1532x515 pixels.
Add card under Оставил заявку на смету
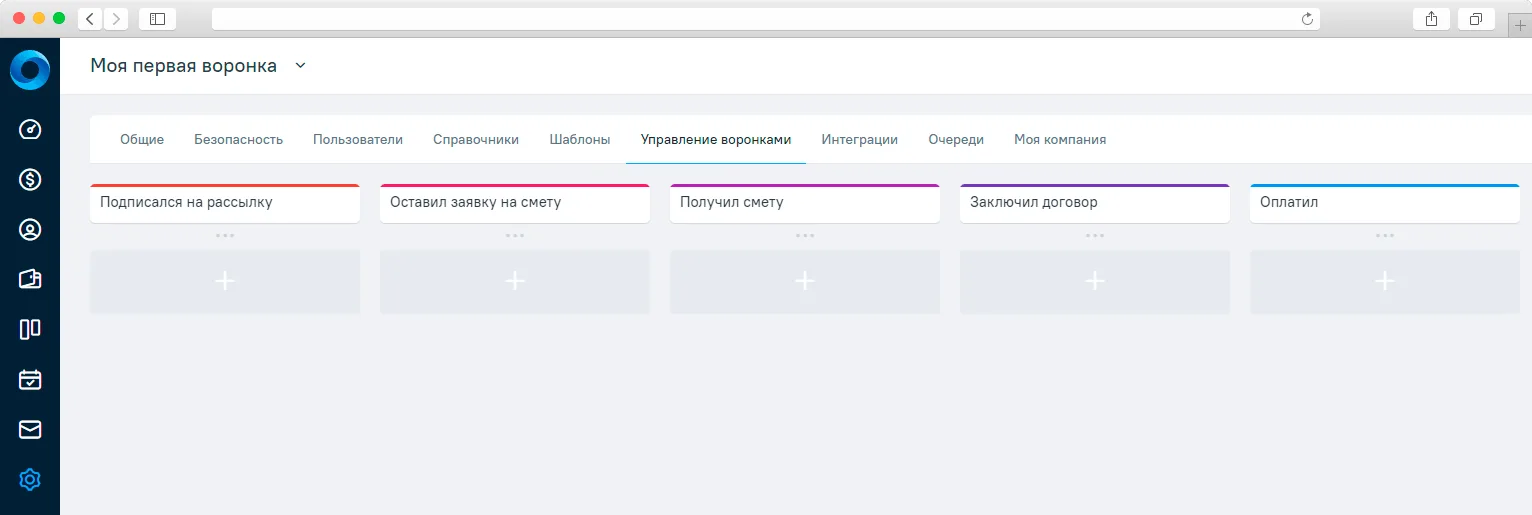515,282
